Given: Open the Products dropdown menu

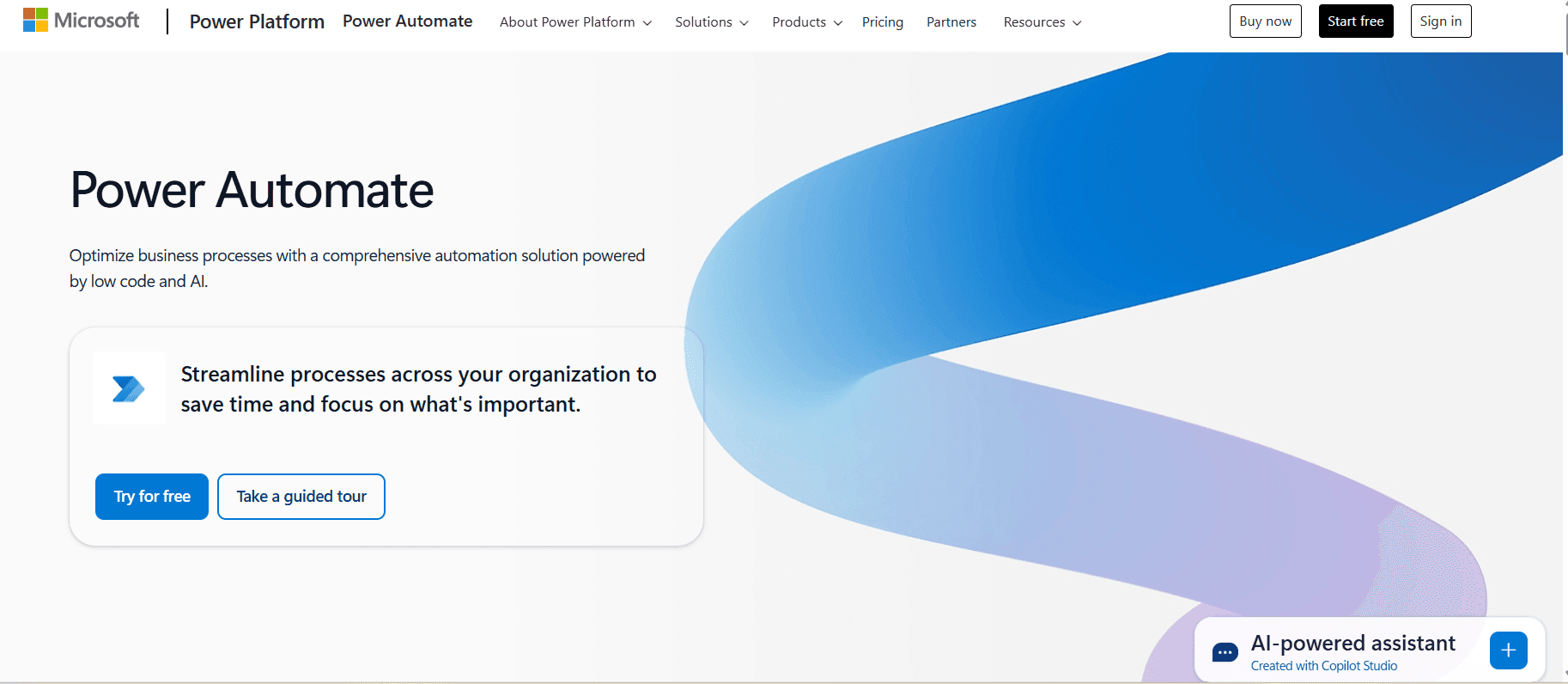Looking at the screenshot, I should (807, 22).
